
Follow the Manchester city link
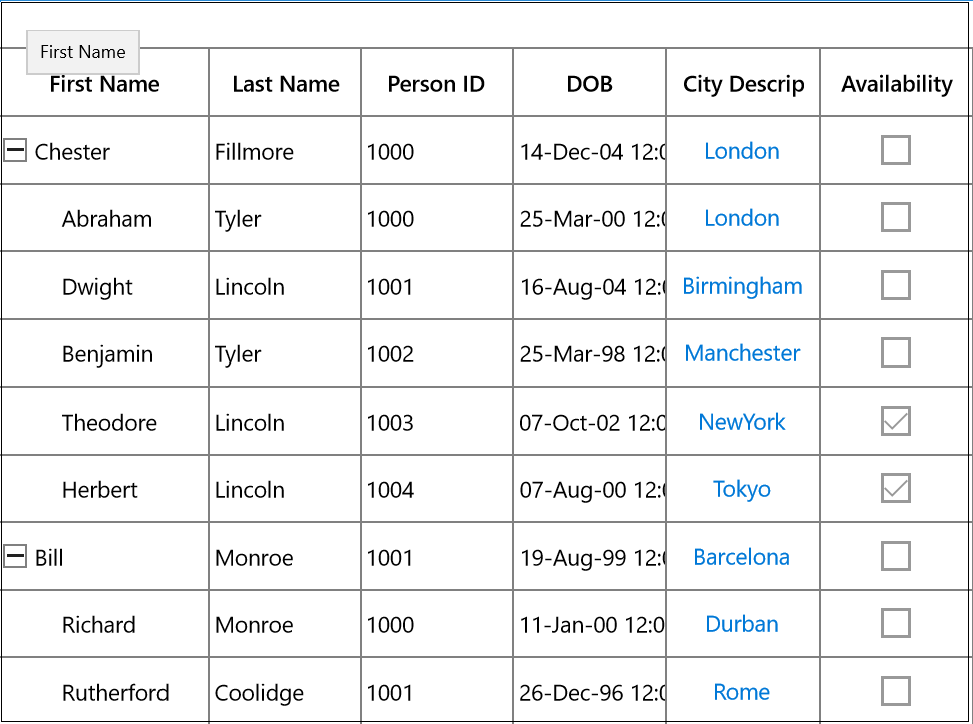pyautogui.click(x=742, y=353)
